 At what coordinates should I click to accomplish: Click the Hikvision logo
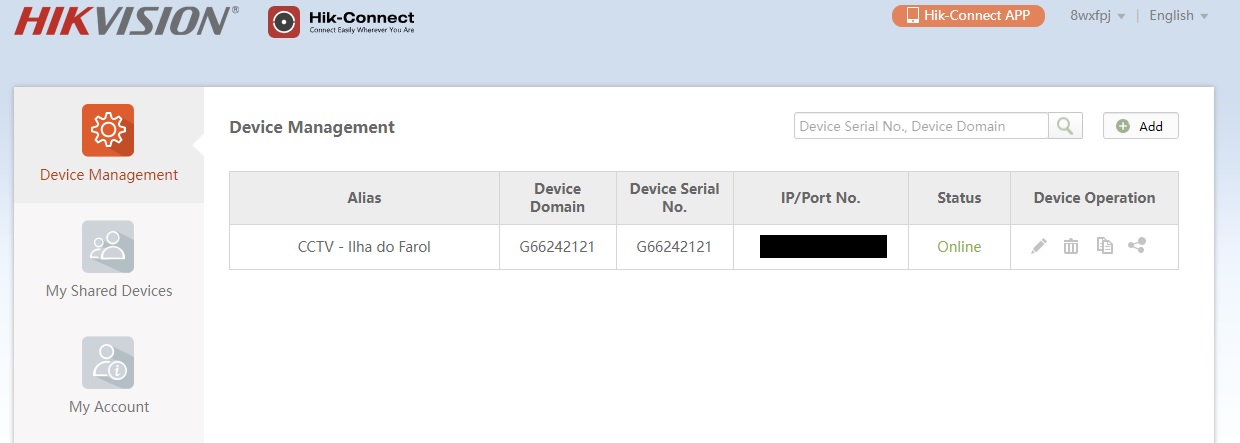click(127, 20)
